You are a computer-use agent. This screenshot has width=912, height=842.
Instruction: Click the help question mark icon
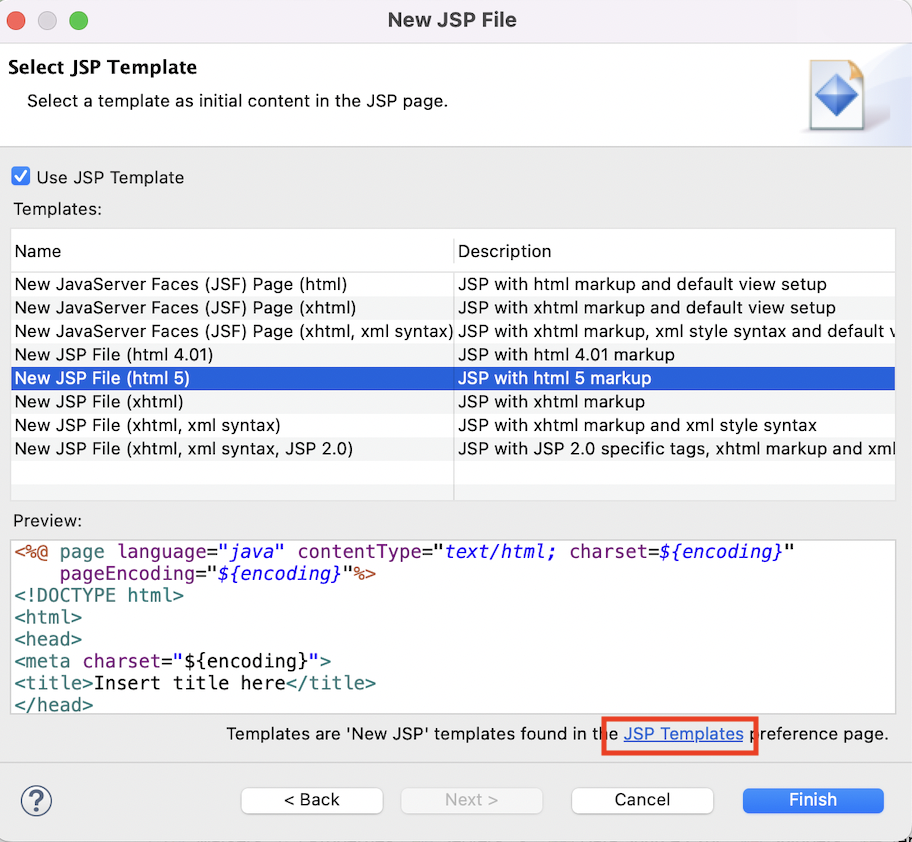pos(36,801)
